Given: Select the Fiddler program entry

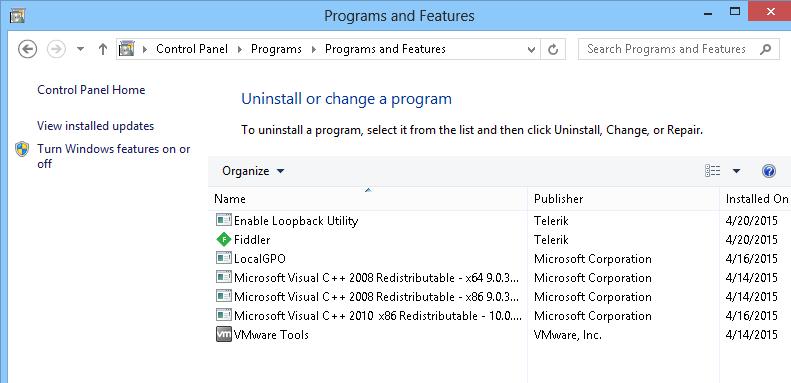Looking at the screenshot, I should coord(252,240).
